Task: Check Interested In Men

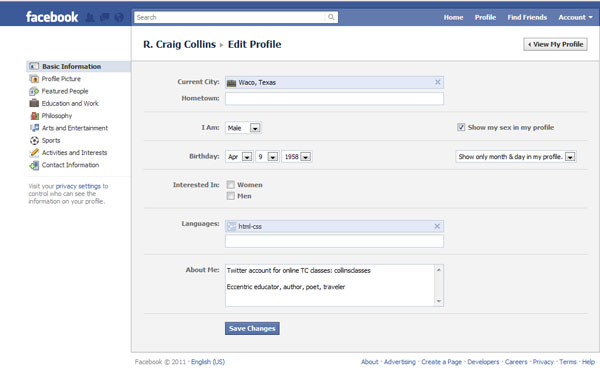Action: pyautogui.click(x=230, y=196)
